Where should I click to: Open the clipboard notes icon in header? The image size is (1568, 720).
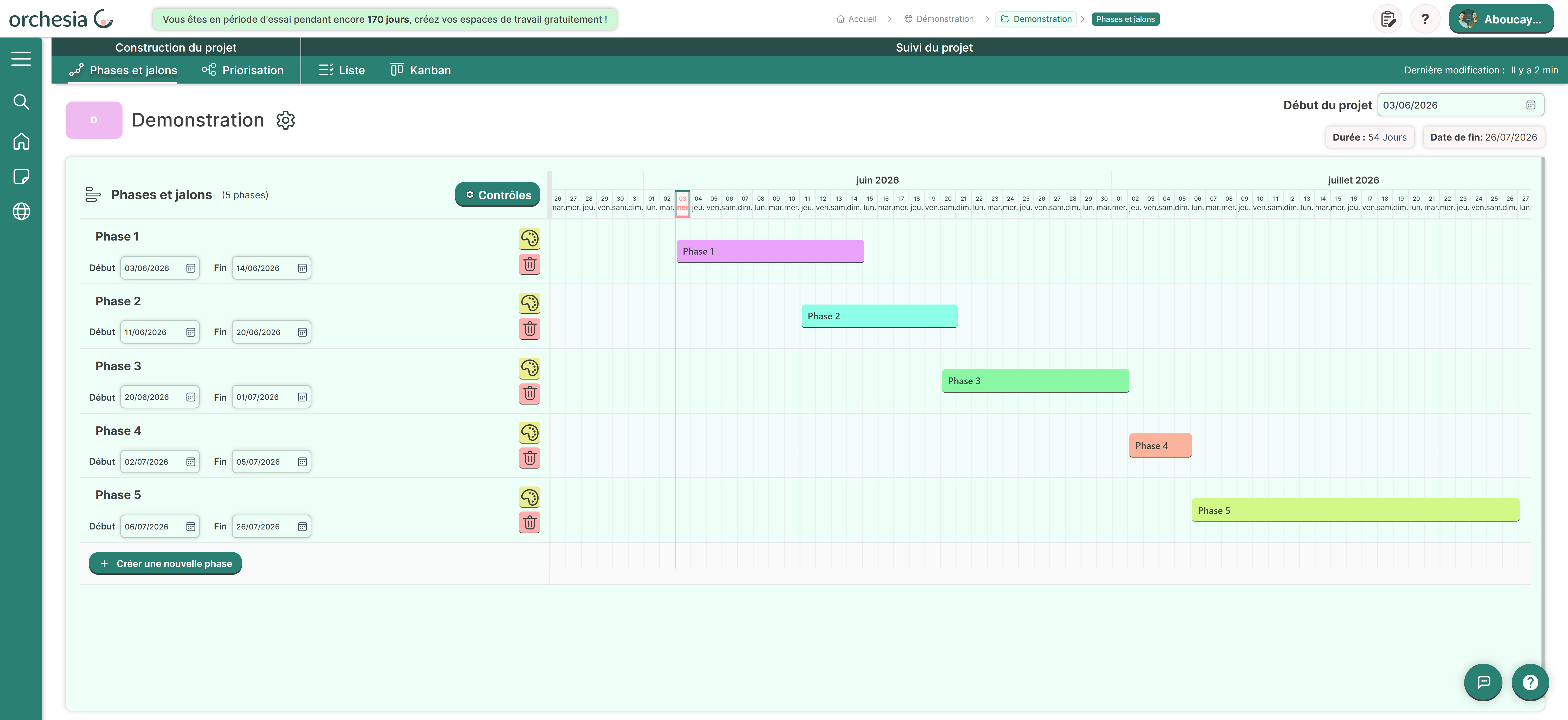click(x=1388, y=19)
